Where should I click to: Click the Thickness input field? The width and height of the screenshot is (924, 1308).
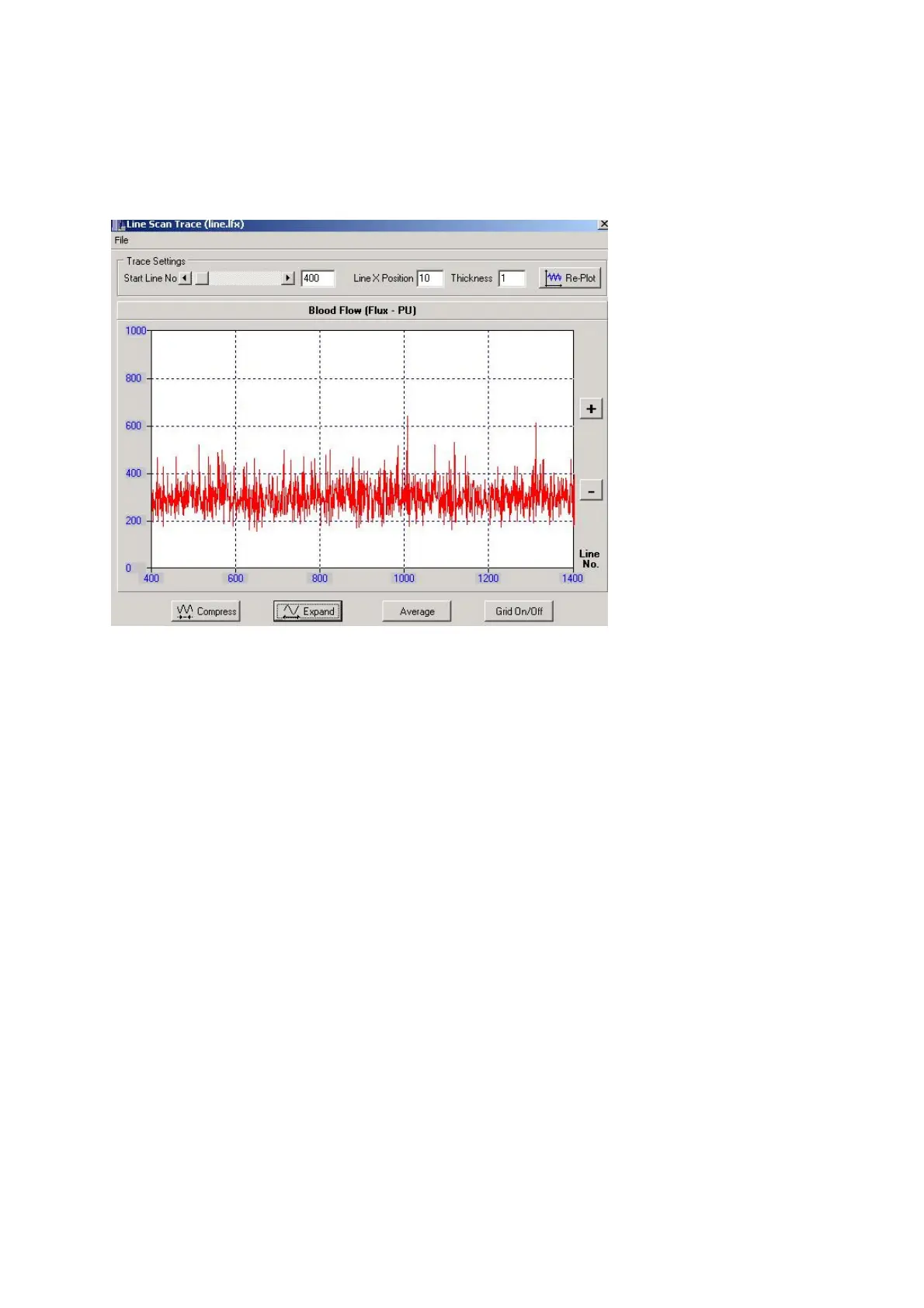point(512,278)
